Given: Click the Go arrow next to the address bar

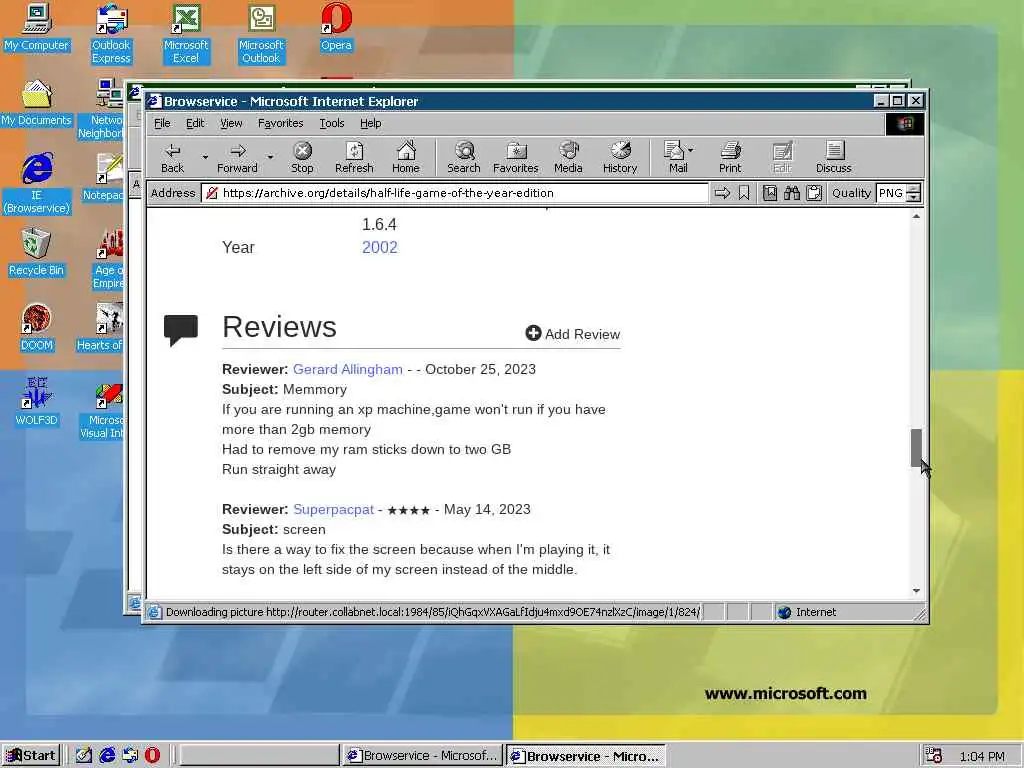Looking at the screenshot, I should [x=722, y=193].
